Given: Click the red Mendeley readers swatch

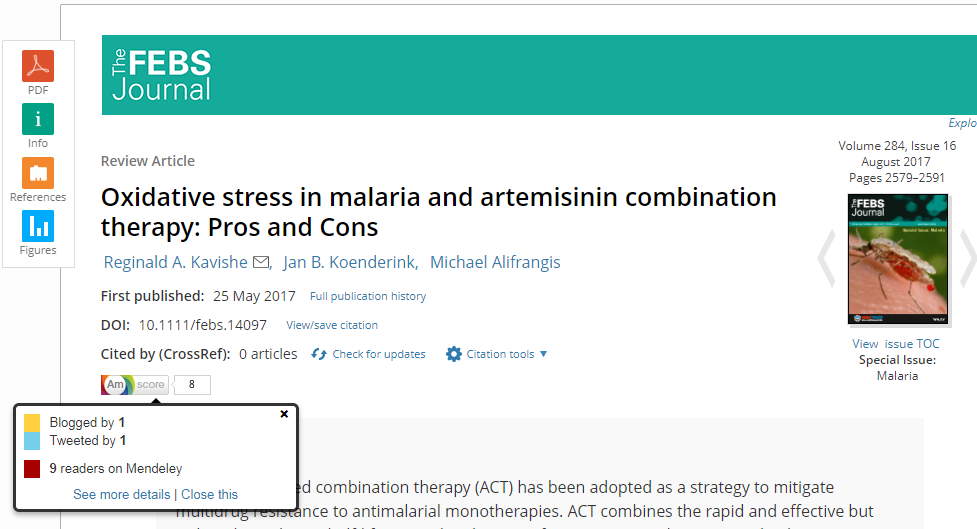Looking at the screenshot, I should click(32, 468).
